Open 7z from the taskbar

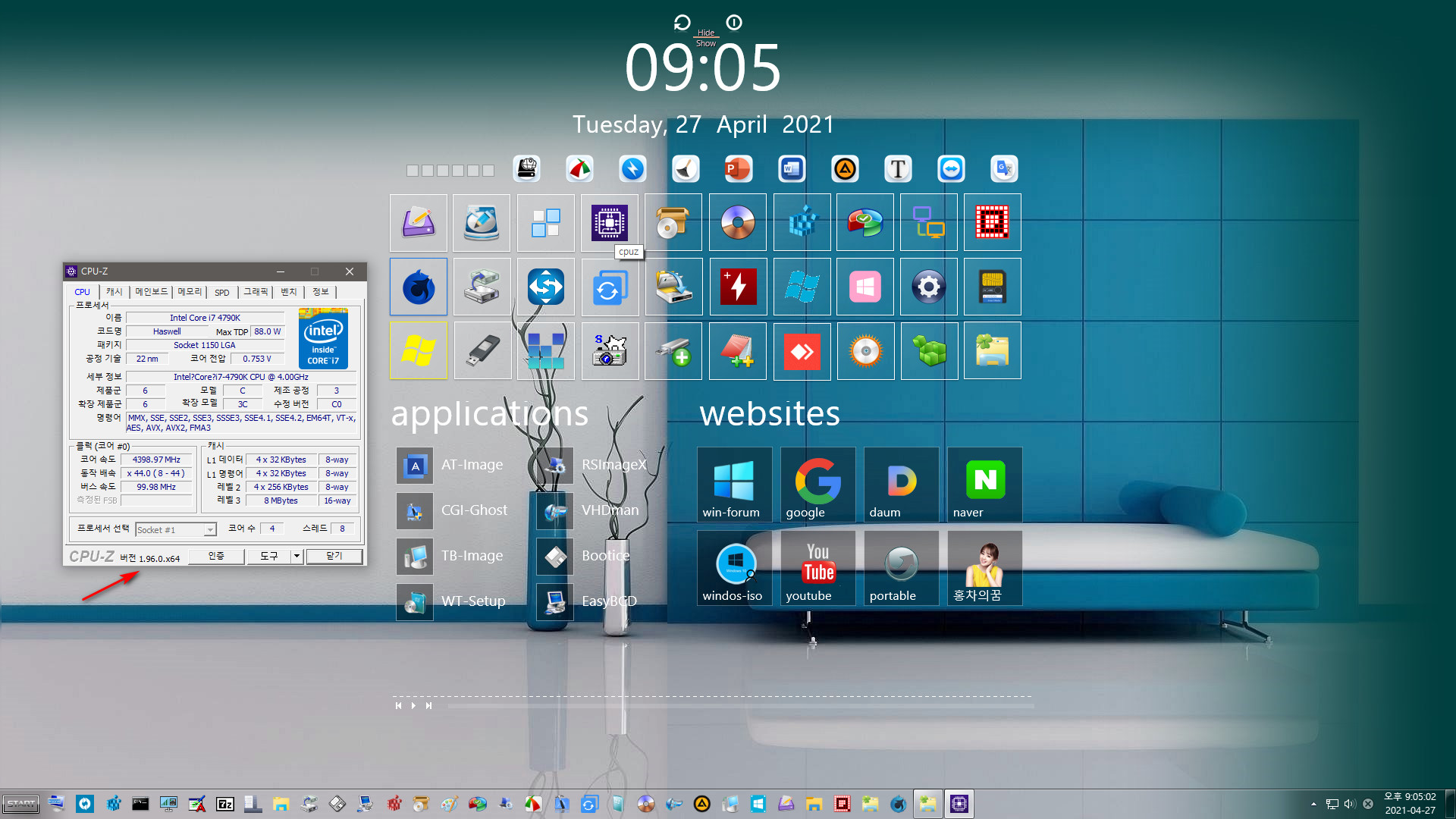[225, 804]
